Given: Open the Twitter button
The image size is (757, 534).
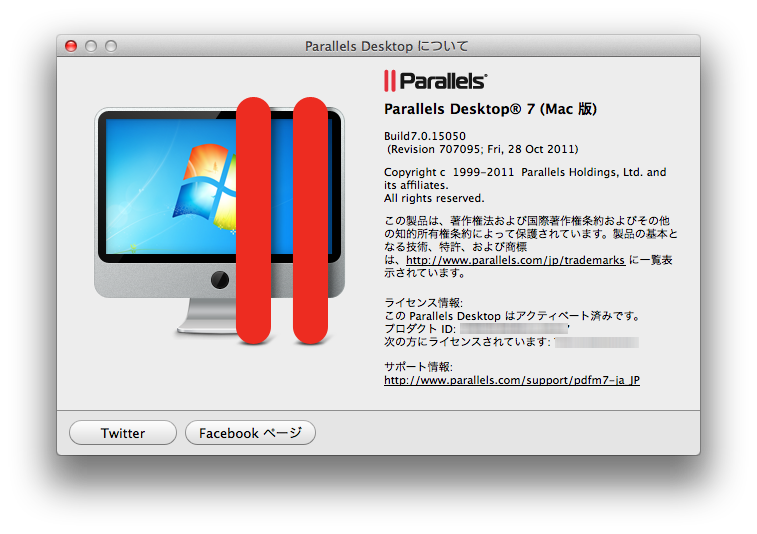Looking at the screenshot, I should point(123,433).
